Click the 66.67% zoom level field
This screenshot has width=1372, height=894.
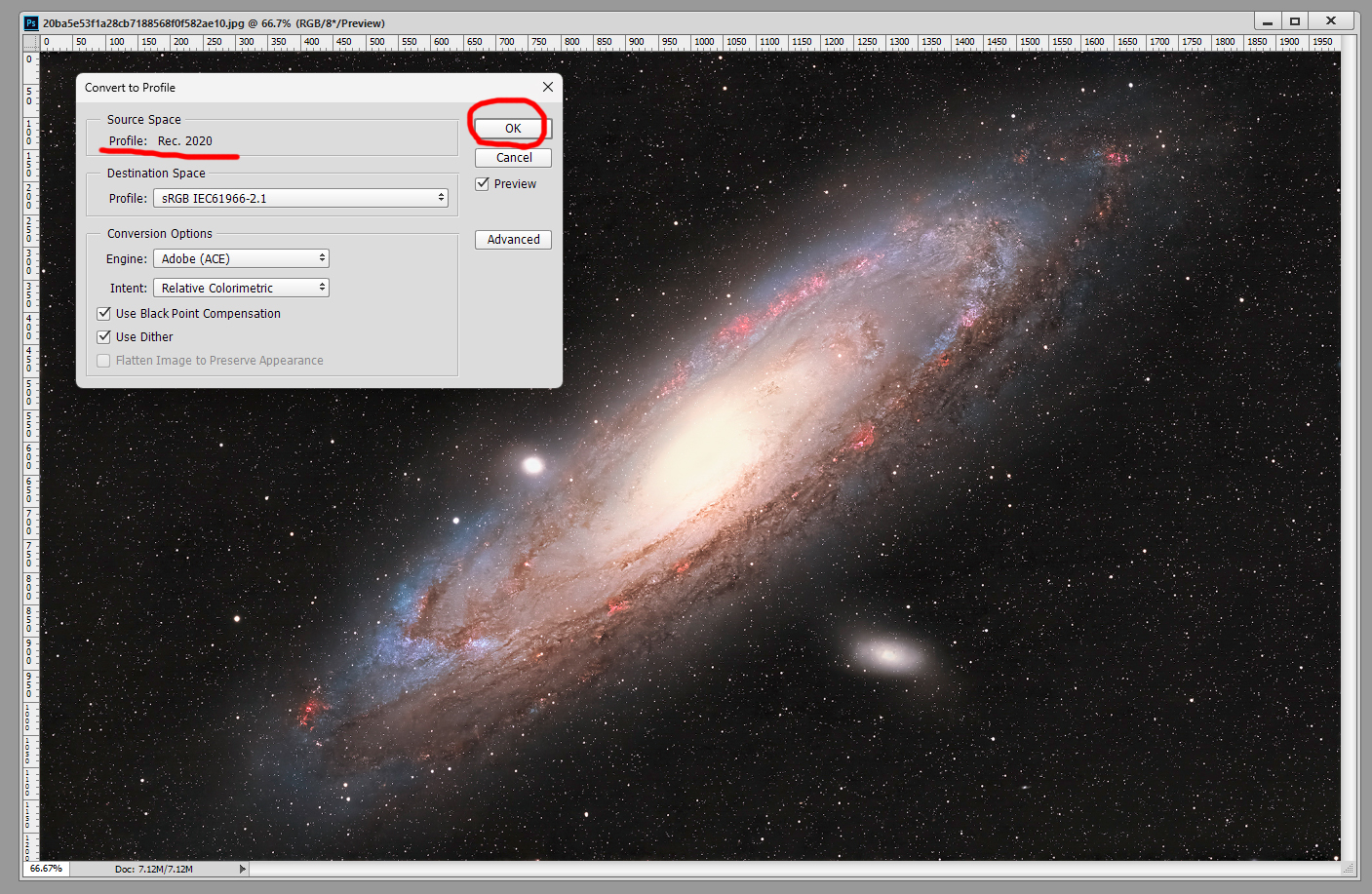[x=46, y=869]
